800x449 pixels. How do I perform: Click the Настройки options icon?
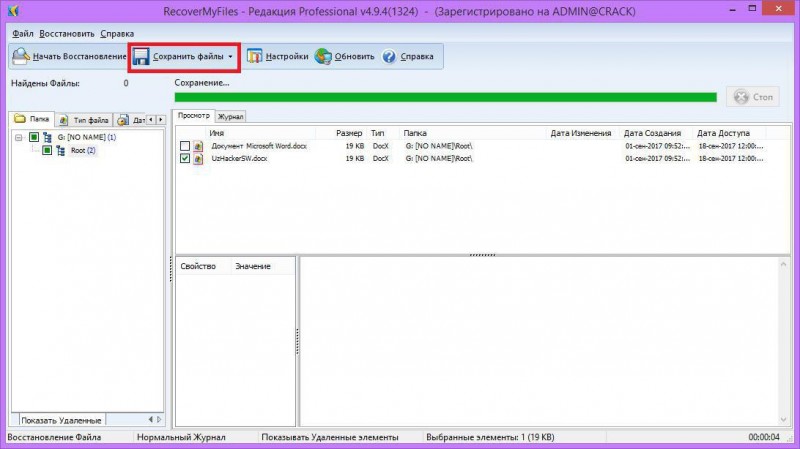pos(254,56)
